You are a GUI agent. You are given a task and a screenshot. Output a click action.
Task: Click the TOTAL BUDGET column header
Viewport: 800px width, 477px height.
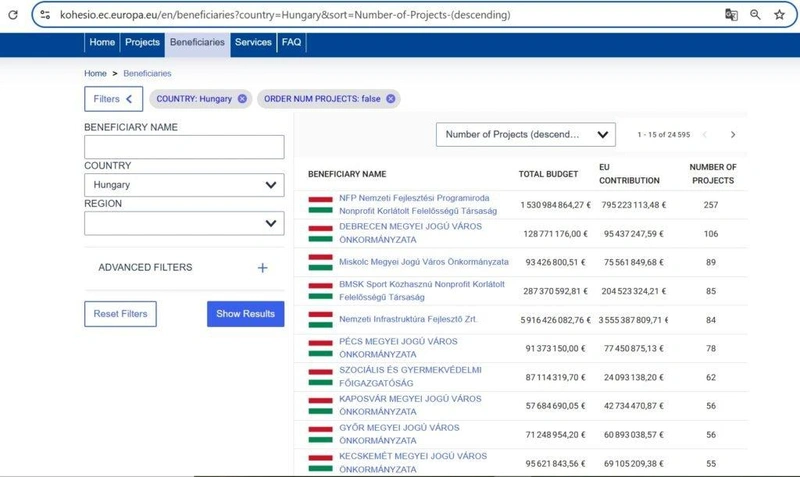[x=548, y=174]
